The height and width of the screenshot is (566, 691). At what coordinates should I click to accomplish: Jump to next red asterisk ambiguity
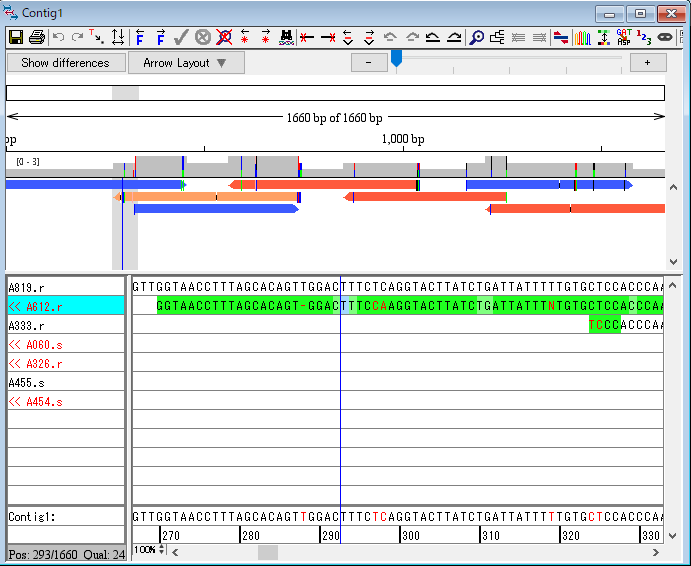coord(265,37)
